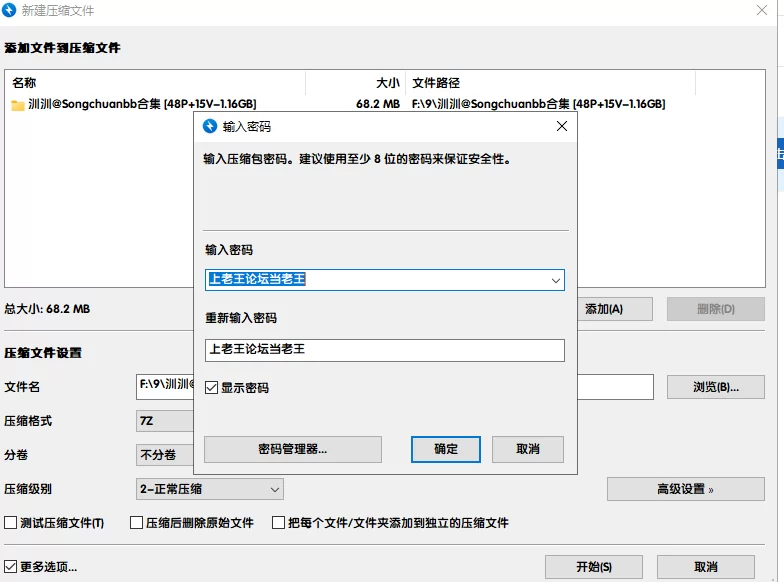Confirm the password with 确定

446,449
